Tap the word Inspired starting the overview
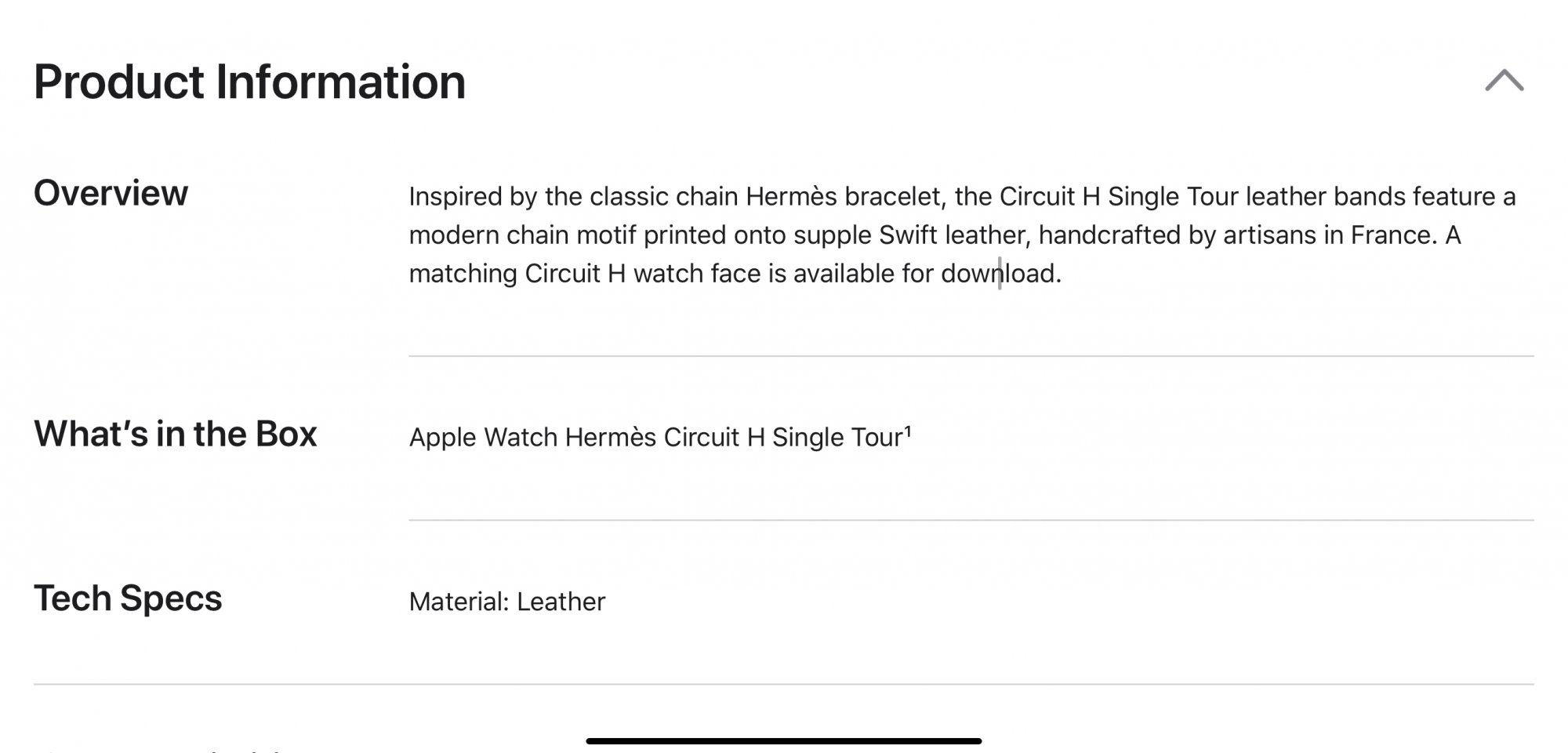The width and height of the screenshot is (1568, 753). [x=456, y=196]
